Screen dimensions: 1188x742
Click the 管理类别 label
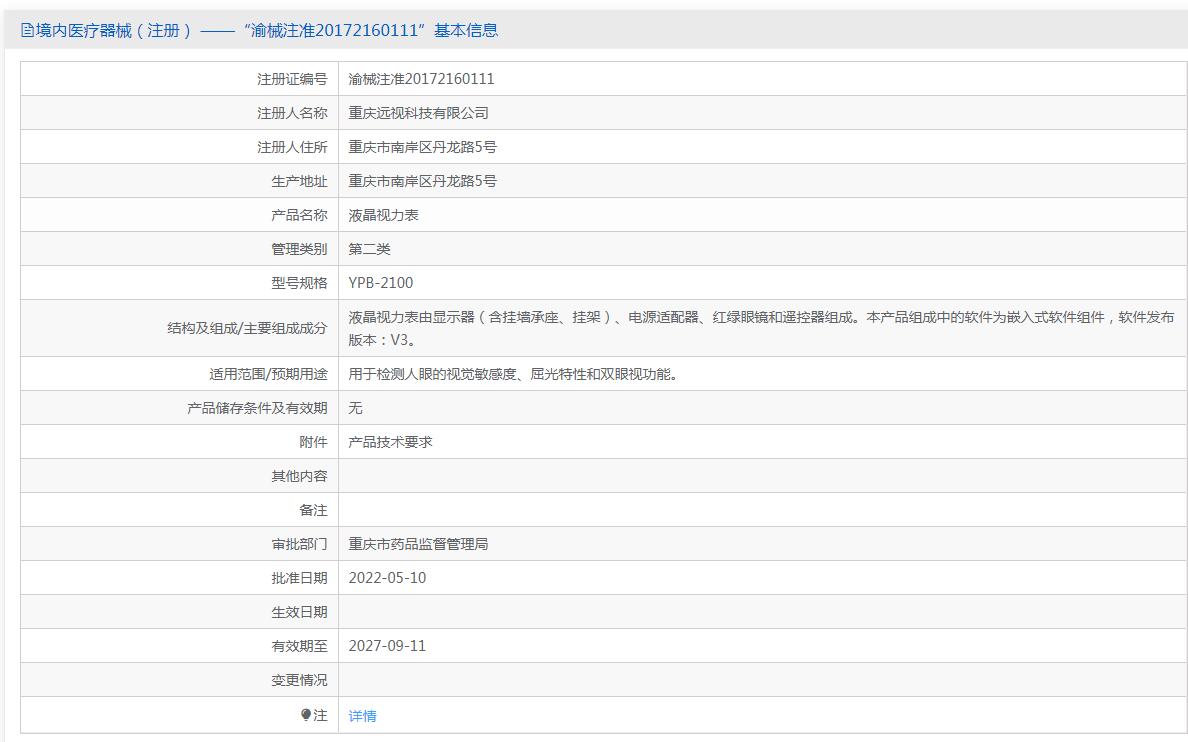[x=299, y=249]
